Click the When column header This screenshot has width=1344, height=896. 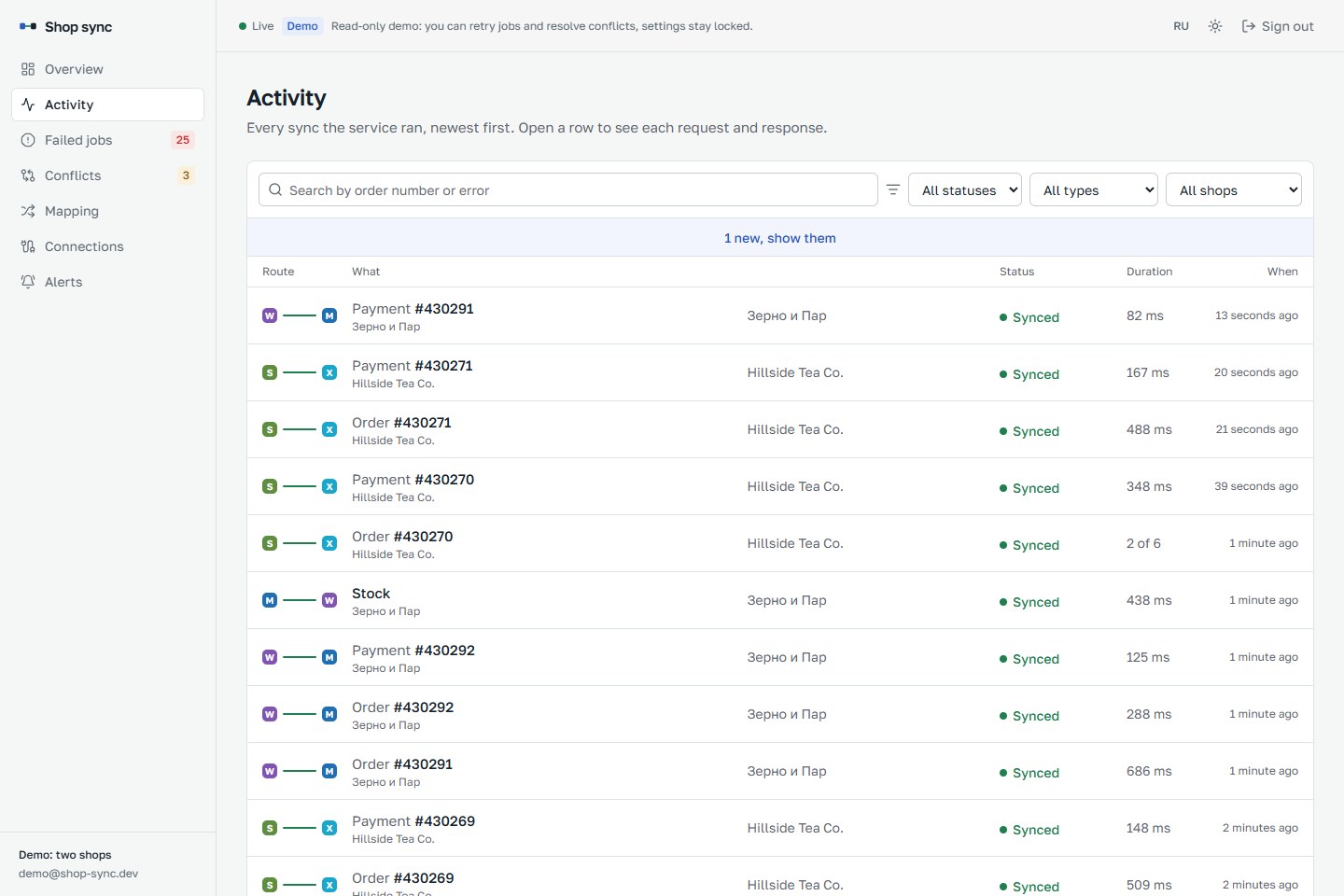pos(1282,272)
